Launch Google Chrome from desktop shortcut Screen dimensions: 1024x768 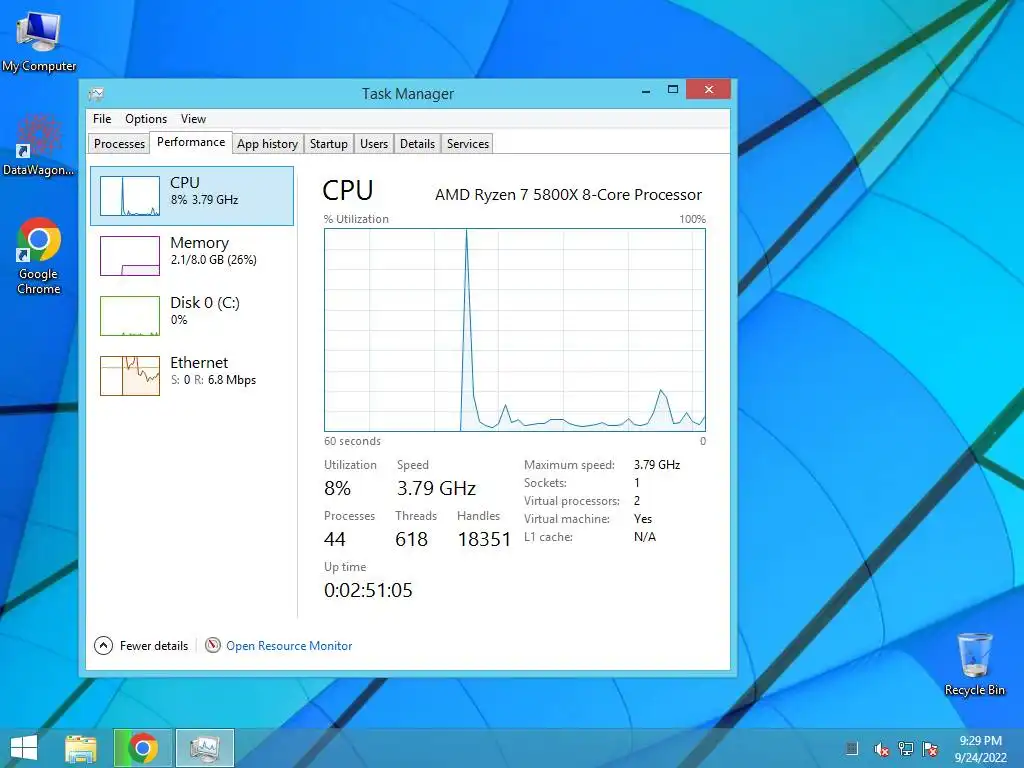click(39, 256)
